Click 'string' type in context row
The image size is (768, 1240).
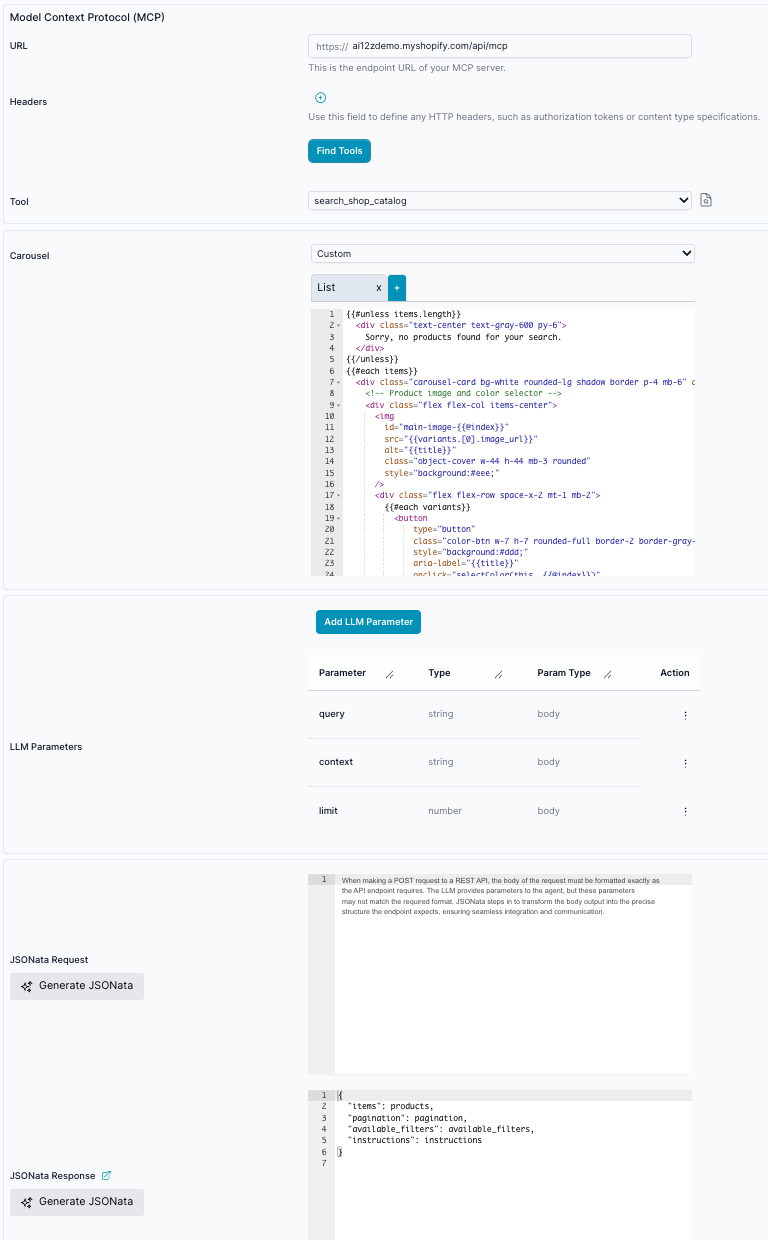point(441,762)
